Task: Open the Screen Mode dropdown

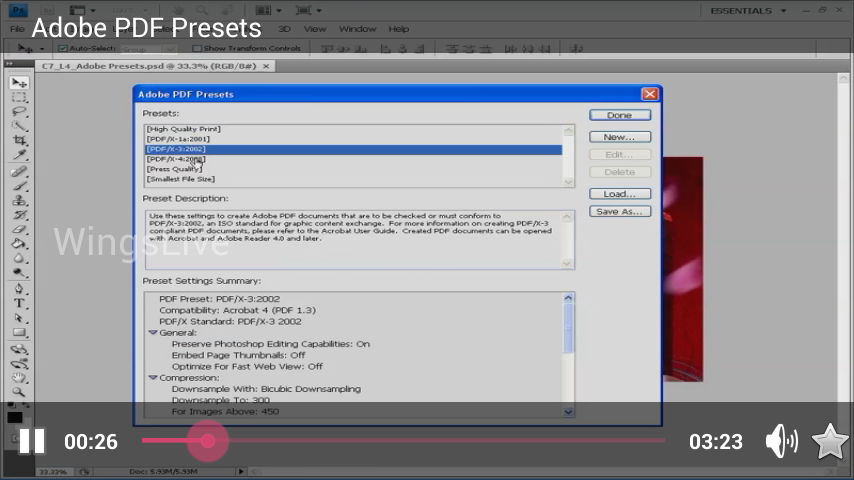Action: tap(308, 10)
